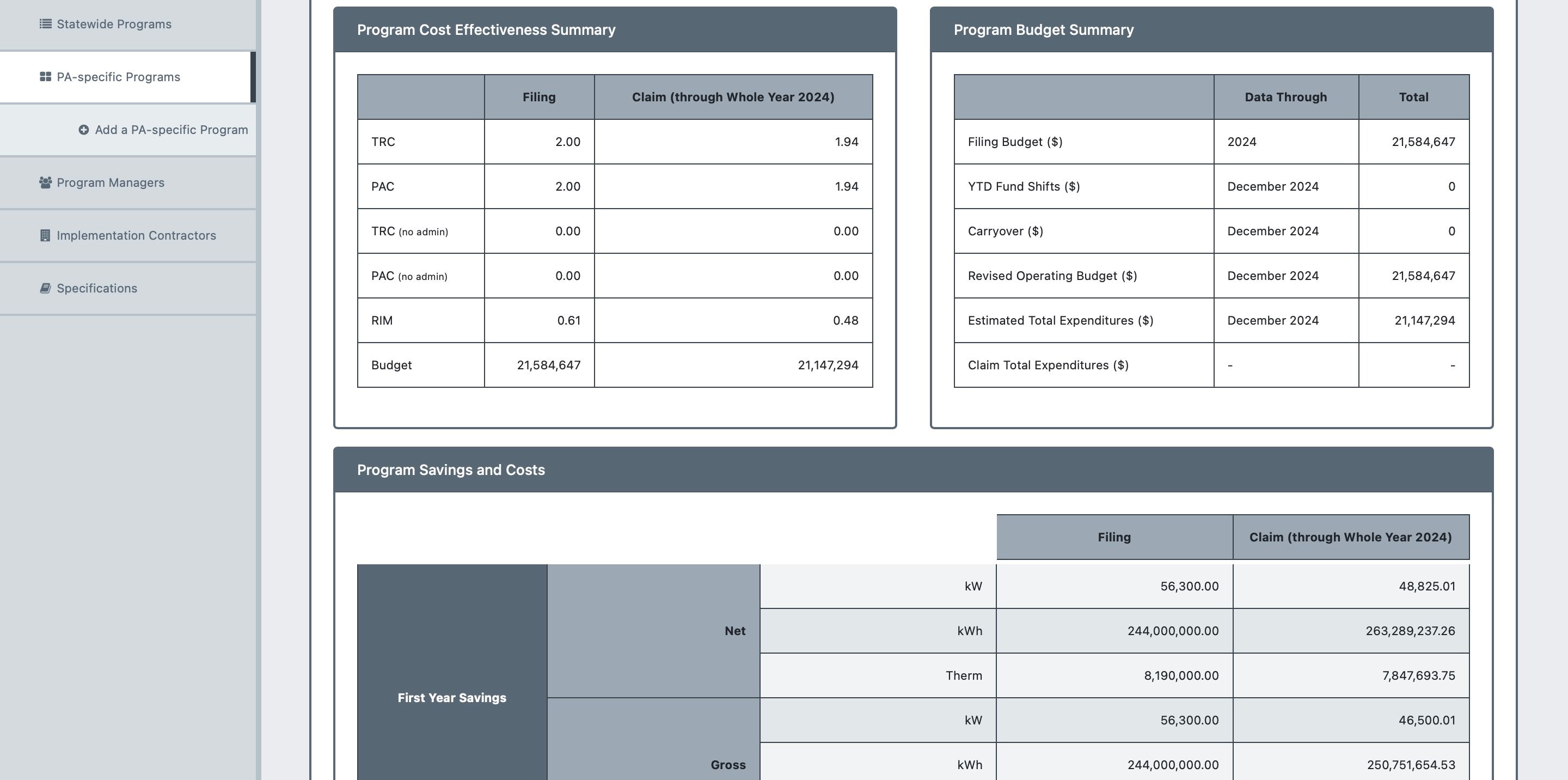Select the 2024 data-through cell
The width and height of the screenshot is (1568, 780).
click(x=1285, y=142)
